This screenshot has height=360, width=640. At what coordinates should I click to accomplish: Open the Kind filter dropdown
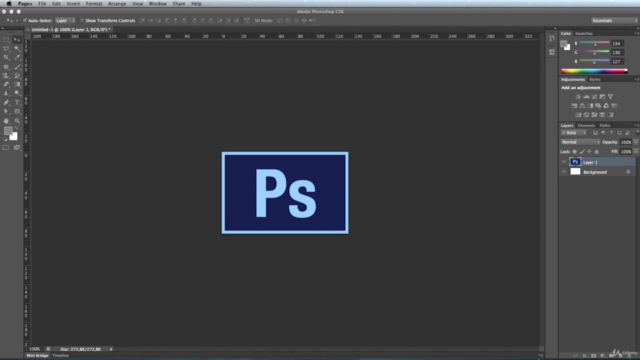tap(574, 133)
